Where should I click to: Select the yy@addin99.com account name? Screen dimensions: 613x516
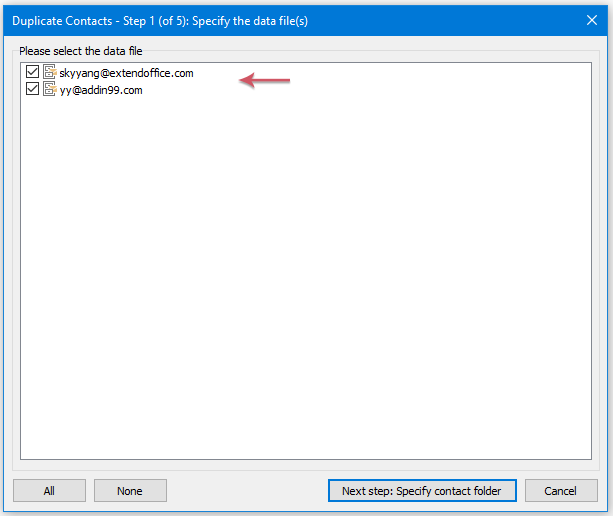click(100, 90)
